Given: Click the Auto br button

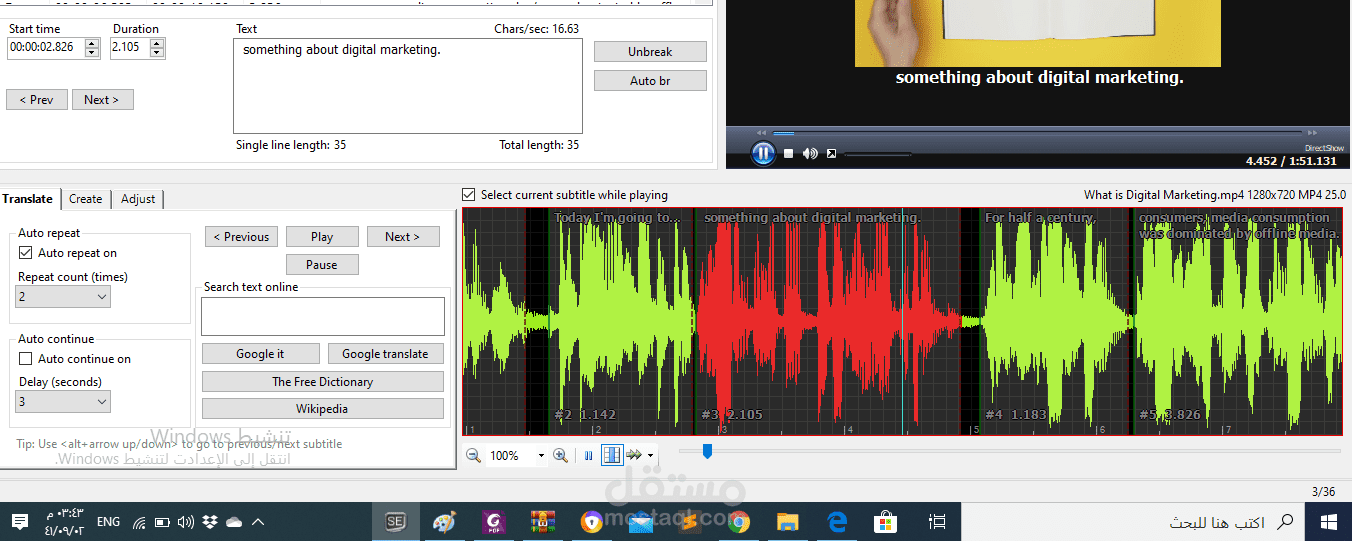Looking at the screenshot, I should tap(650, 81).
